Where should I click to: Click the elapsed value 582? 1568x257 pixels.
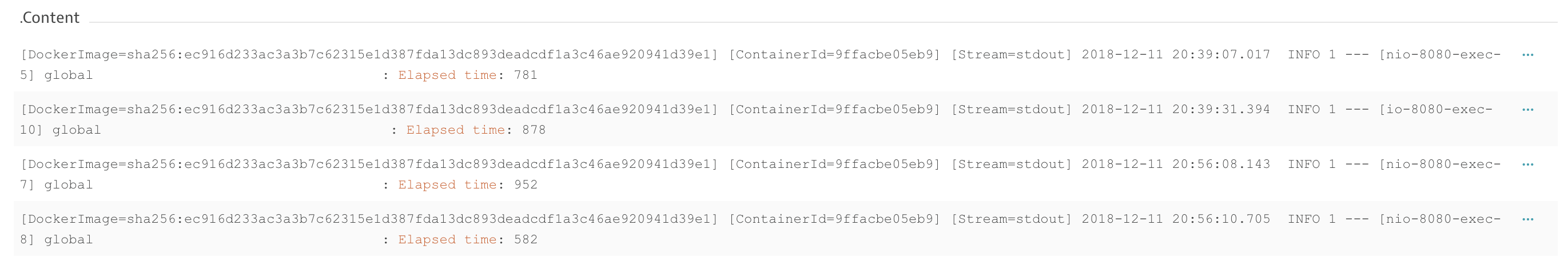pyautogui.click(x=526, y=239)
